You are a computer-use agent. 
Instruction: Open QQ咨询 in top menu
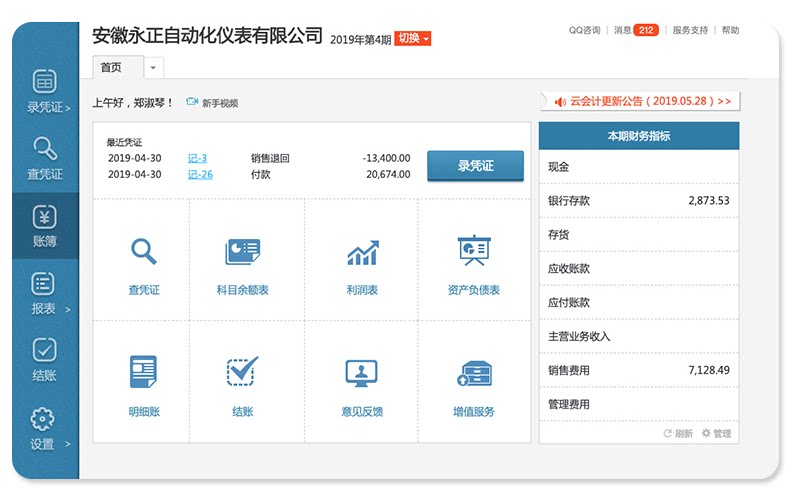coord(584,30)
